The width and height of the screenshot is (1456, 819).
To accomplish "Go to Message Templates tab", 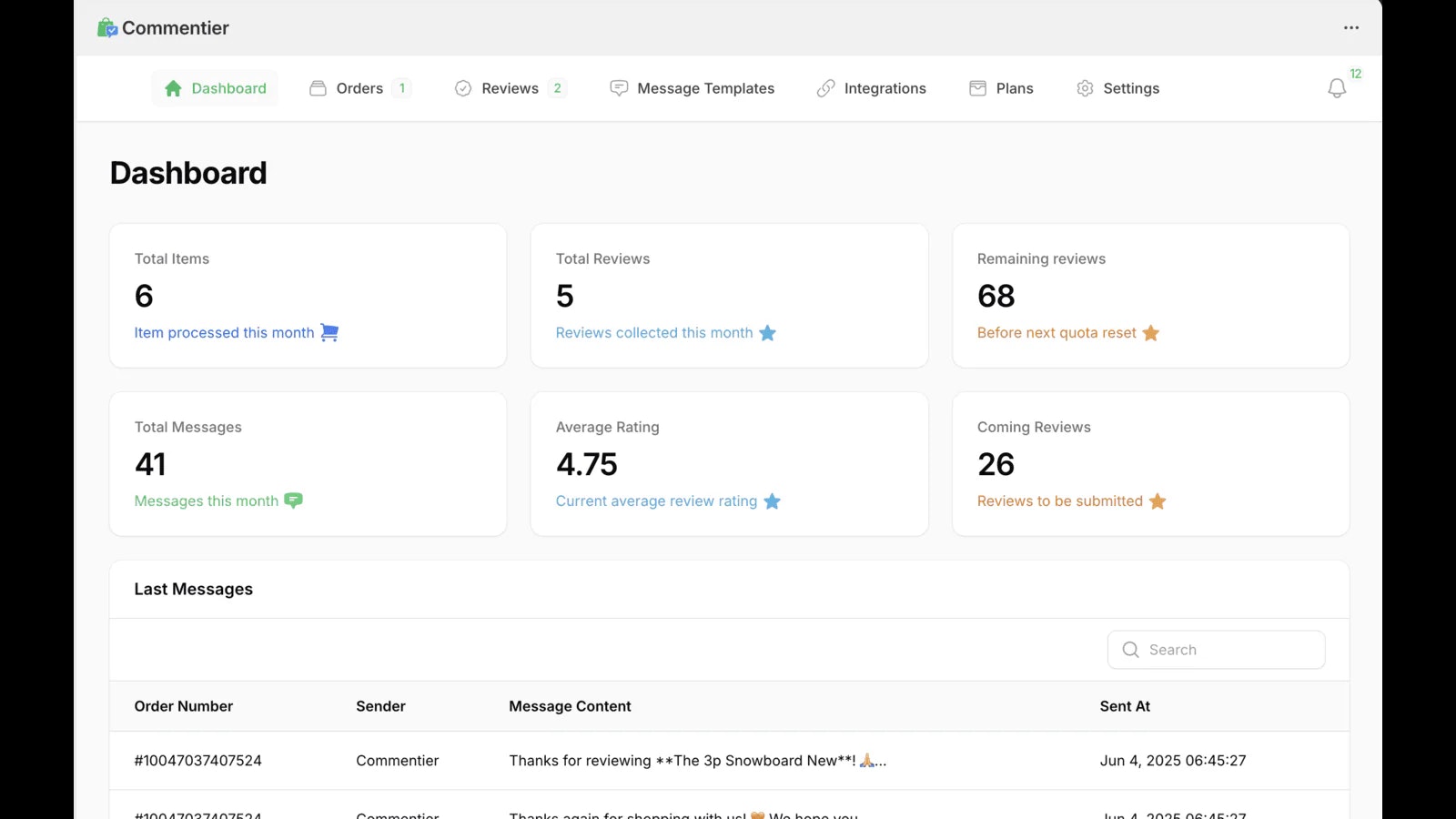I will (693, 88).
